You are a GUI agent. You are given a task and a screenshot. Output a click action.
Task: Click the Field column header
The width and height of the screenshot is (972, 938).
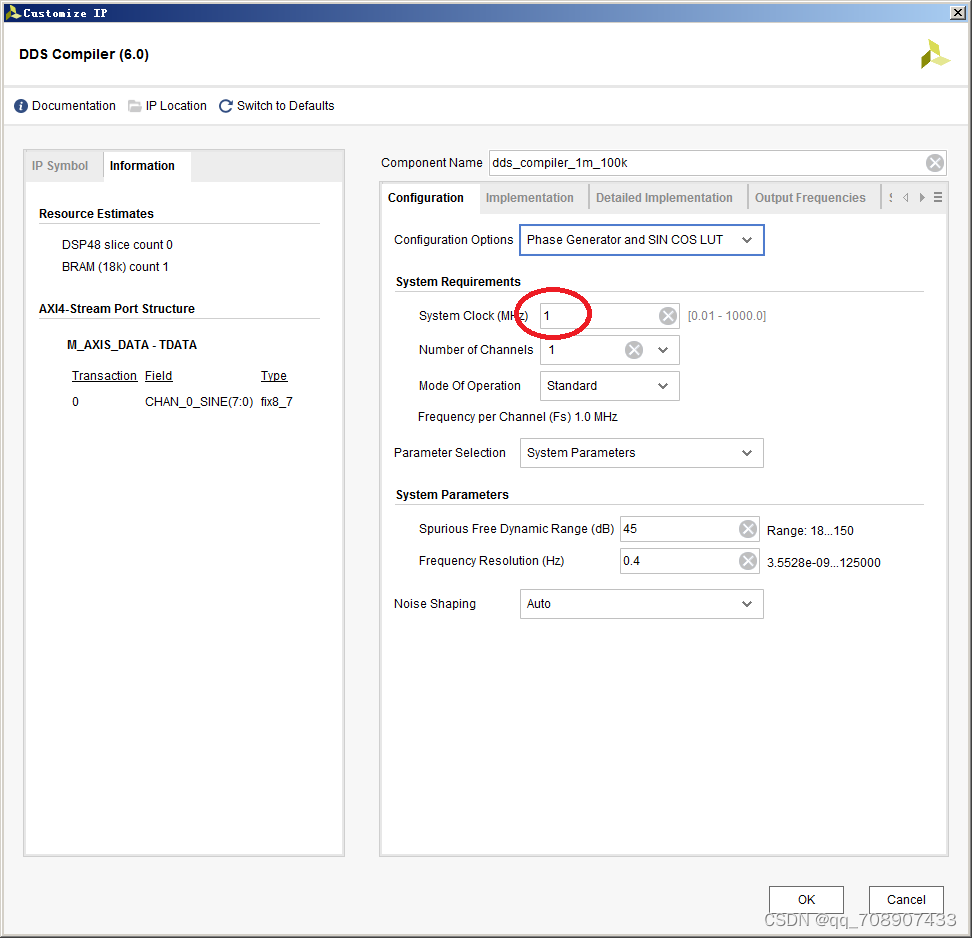[x=159, y=376]
